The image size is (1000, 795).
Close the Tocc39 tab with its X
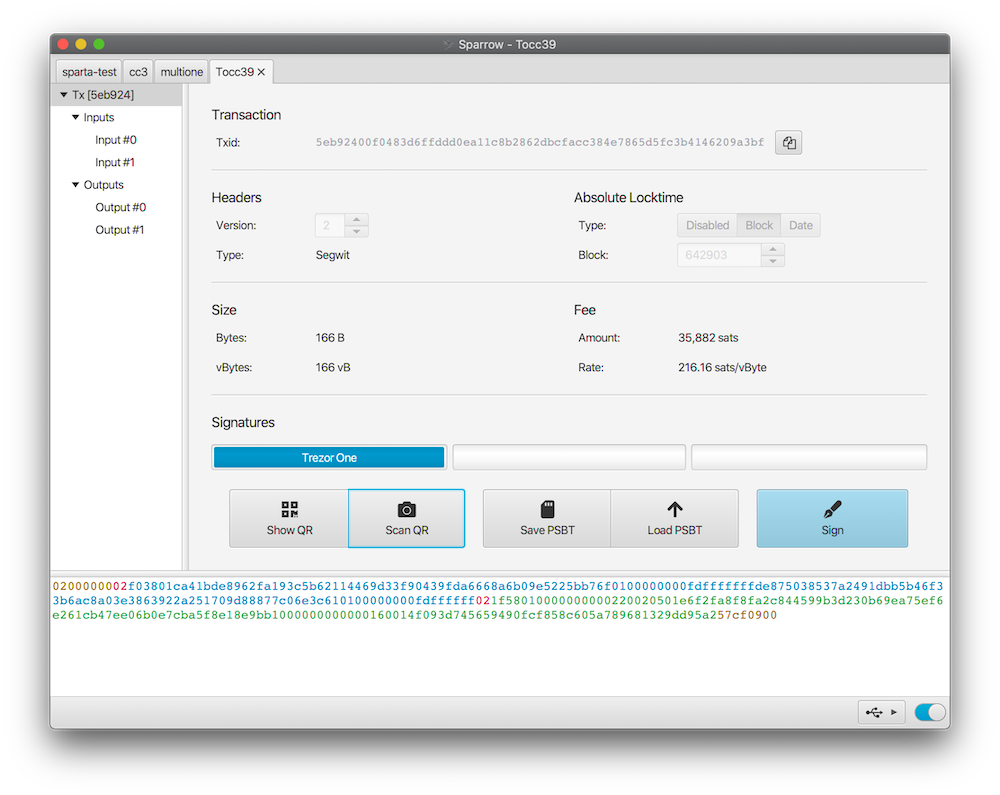coord(262,72)
